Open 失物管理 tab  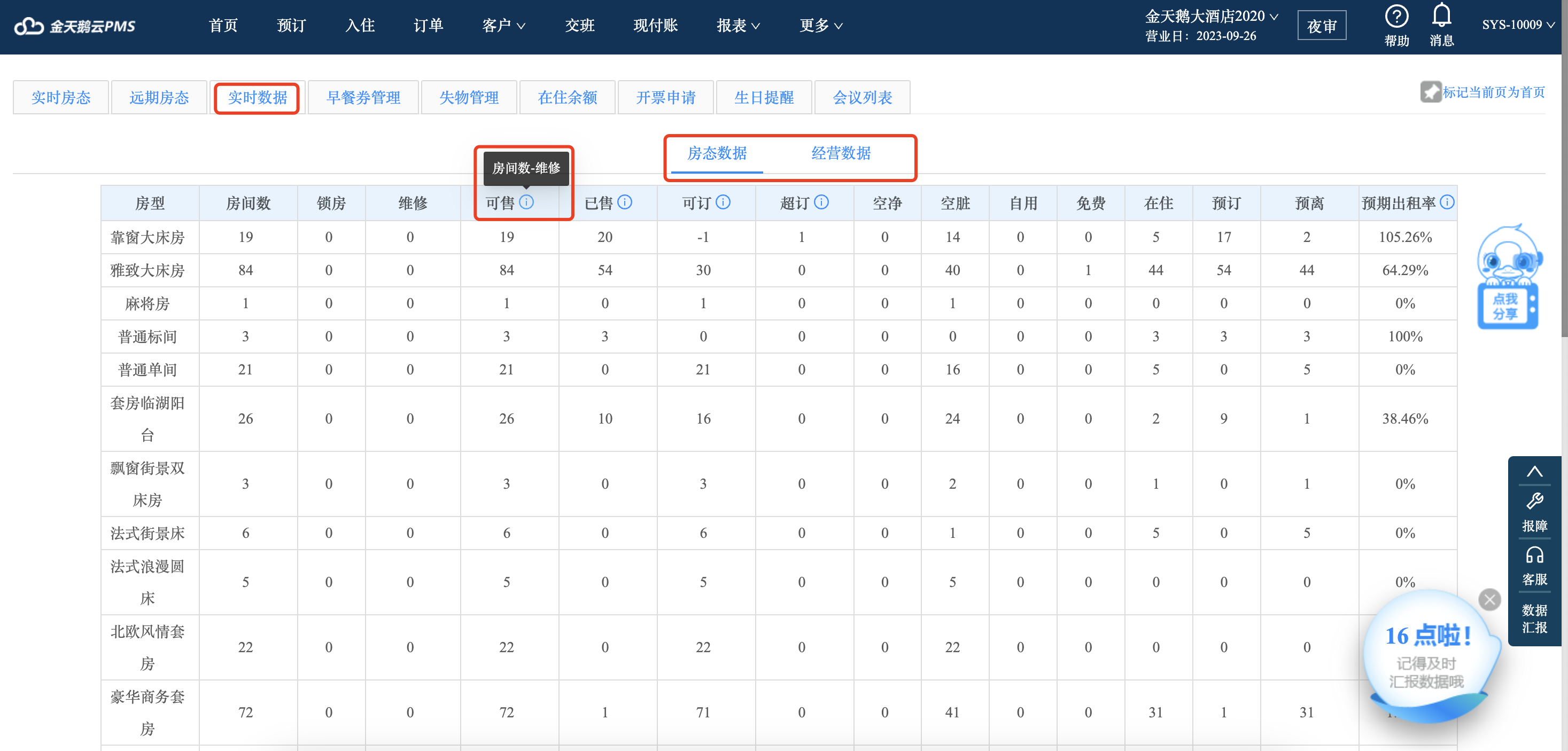click(469, 97)
